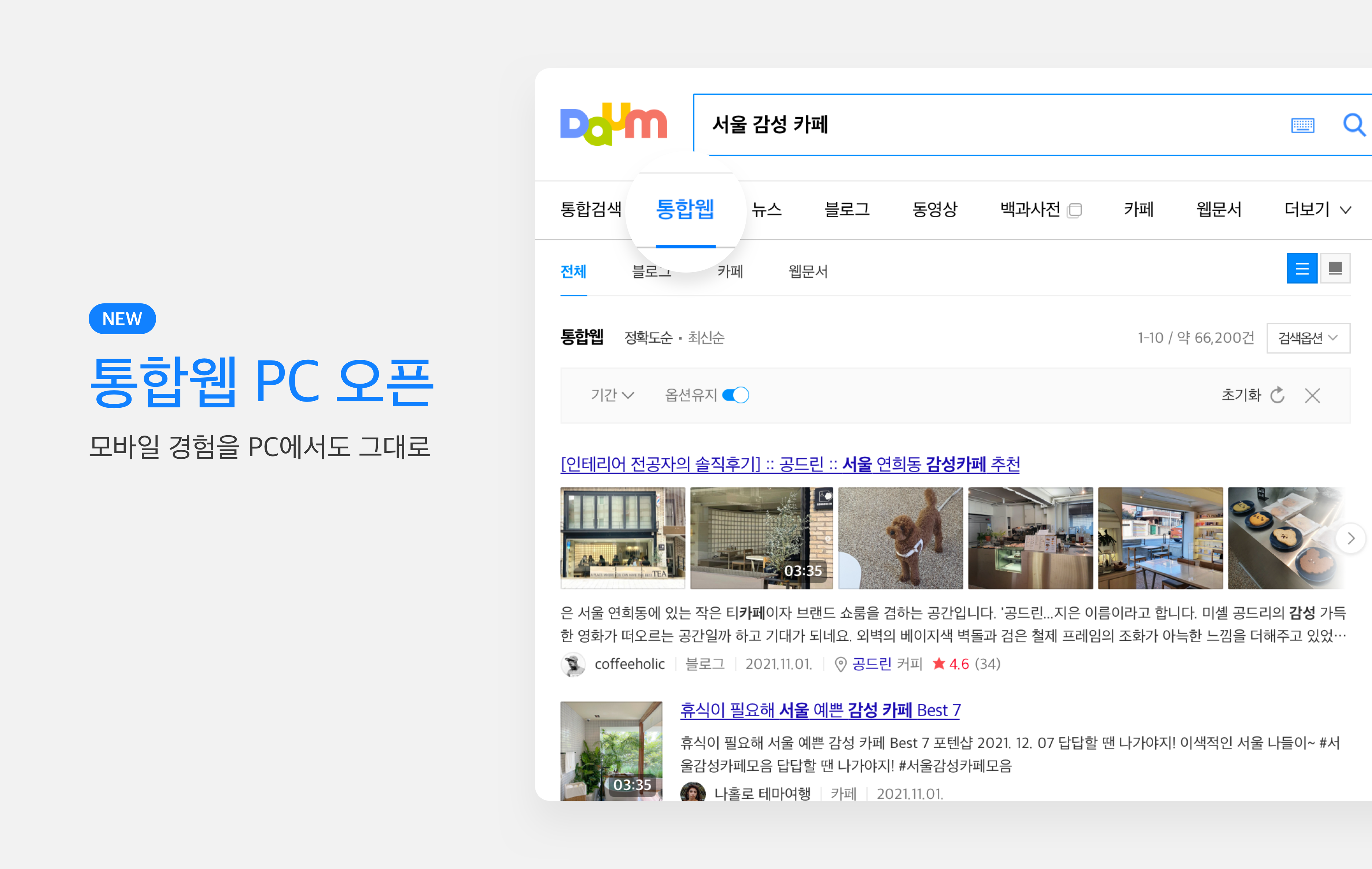Click the 백과사전 new-window icon
This screenshot has width=1372, height=869.
pos(1074,210)
